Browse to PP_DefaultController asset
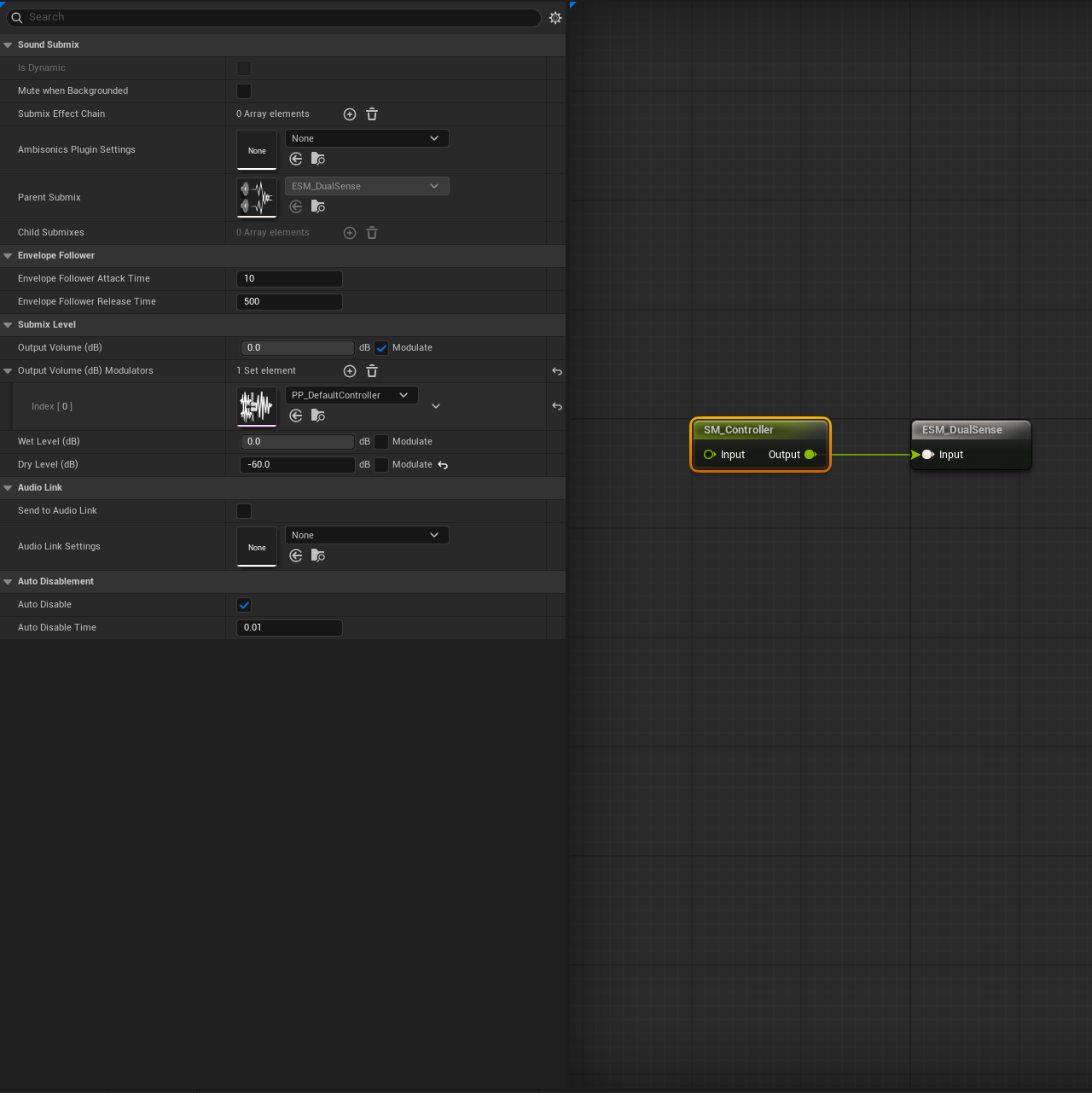Screen dimensions: 1092x1093 tap(318, 416)
